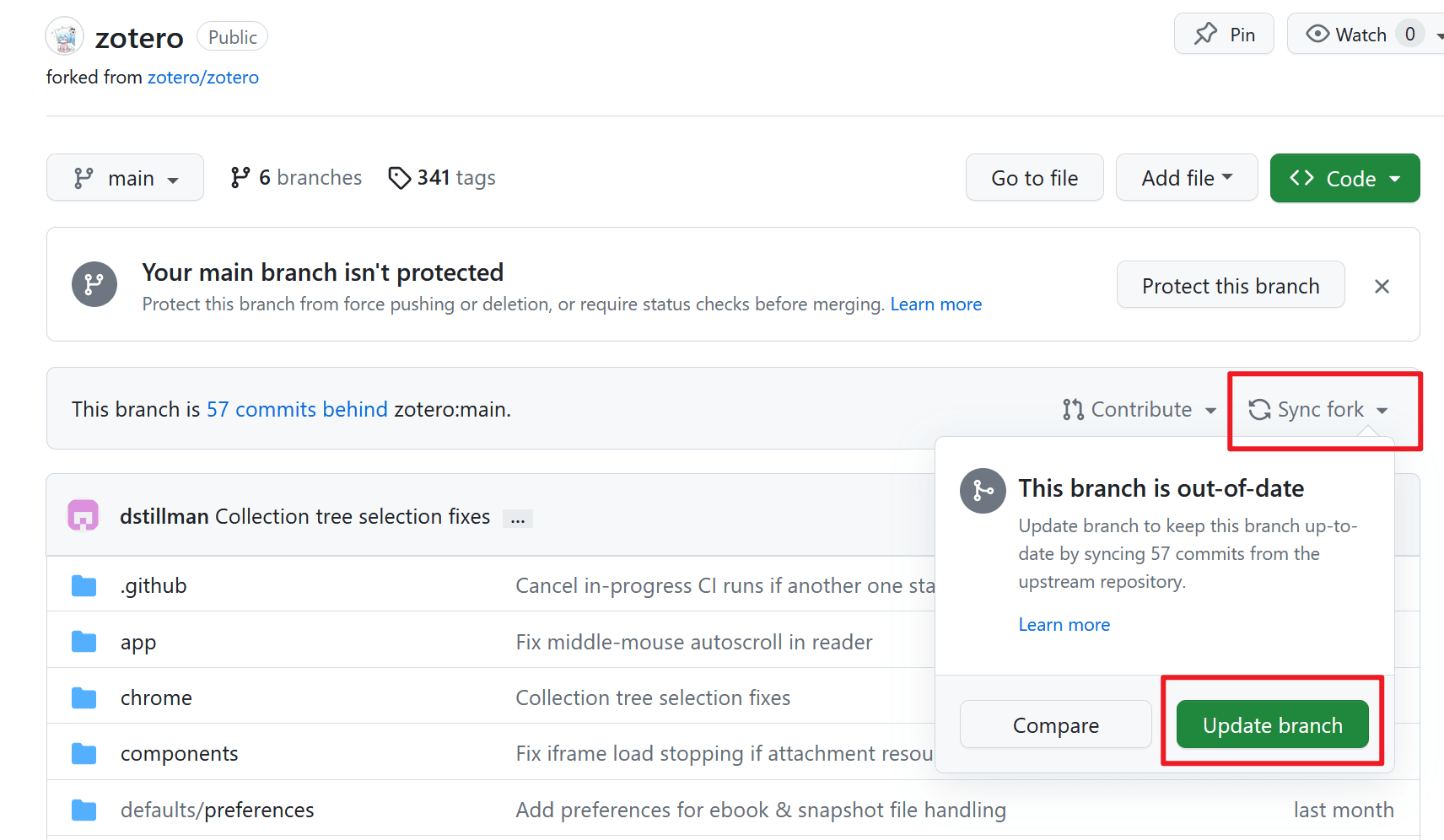
Task: Click the repository owner avatar icon
Action: pos(64,37)
